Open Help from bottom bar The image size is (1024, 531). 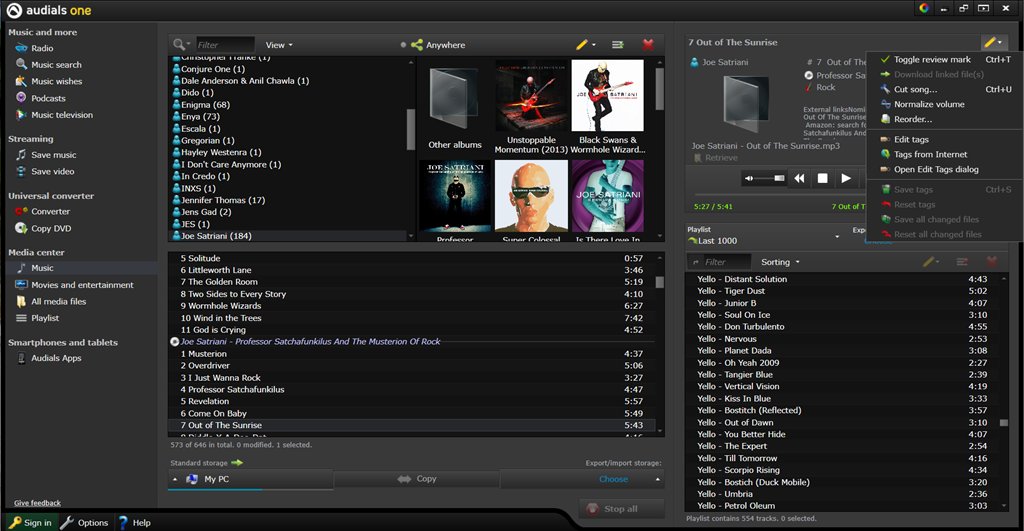click(x=135, y=522)
